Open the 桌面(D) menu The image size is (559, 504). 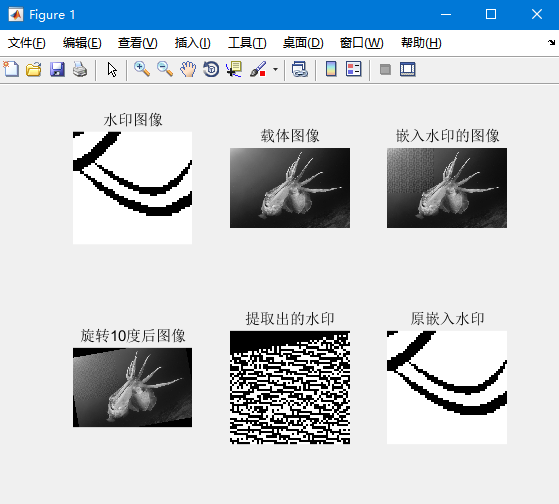tap(303, 43)
